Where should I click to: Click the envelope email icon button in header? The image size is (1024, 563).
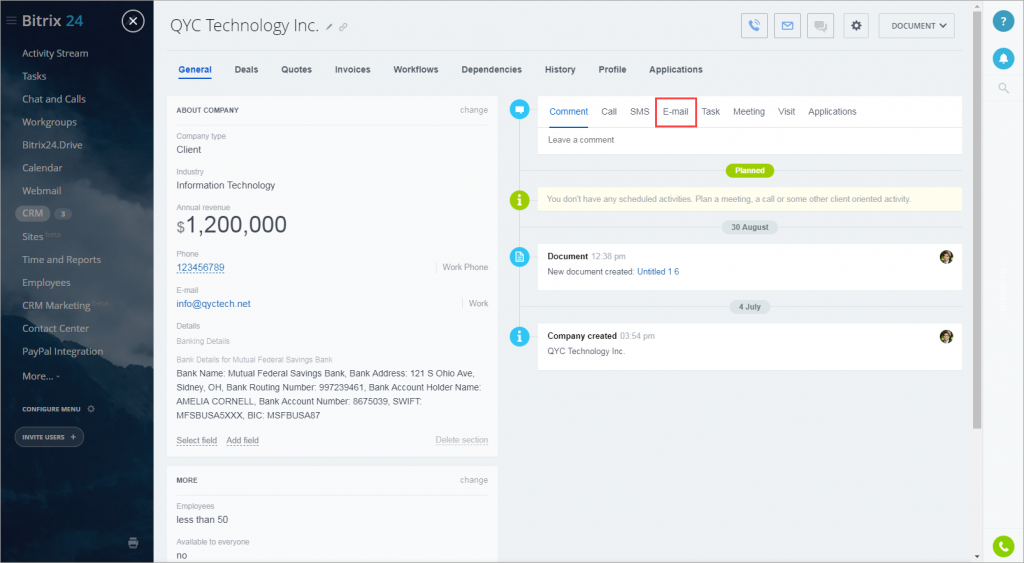coord(788,26)
